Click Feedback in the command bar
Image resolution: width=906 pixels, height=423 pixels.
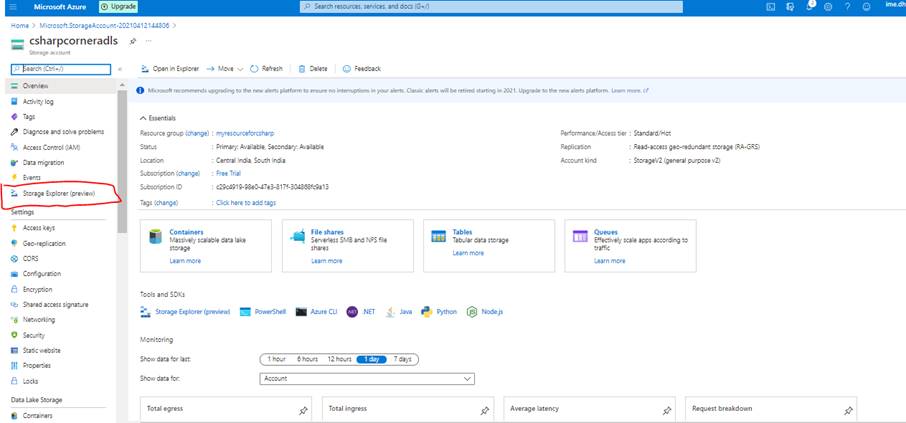[x=362, y=69]
